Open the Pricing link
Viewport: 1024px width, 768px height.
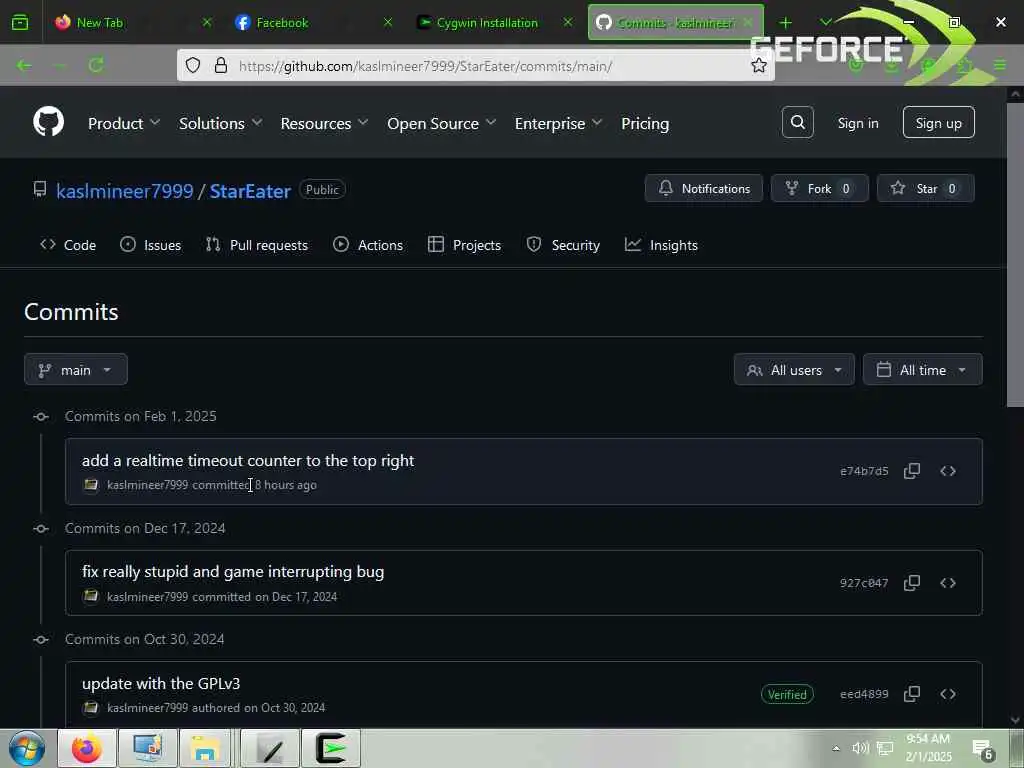[x=645, y=123]
